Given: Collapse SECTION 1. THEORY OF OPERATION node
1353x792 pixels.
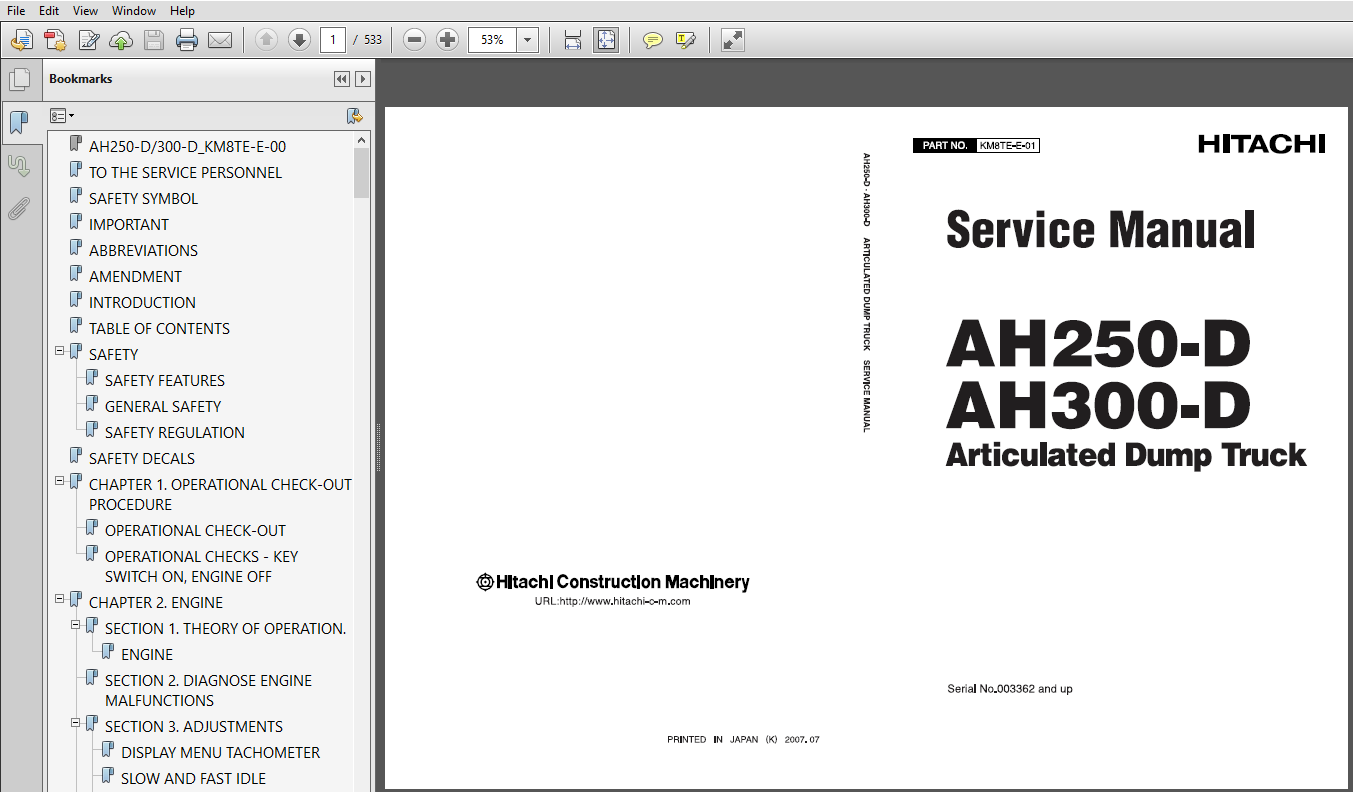Looking at the screenshot, I should 76,625.
